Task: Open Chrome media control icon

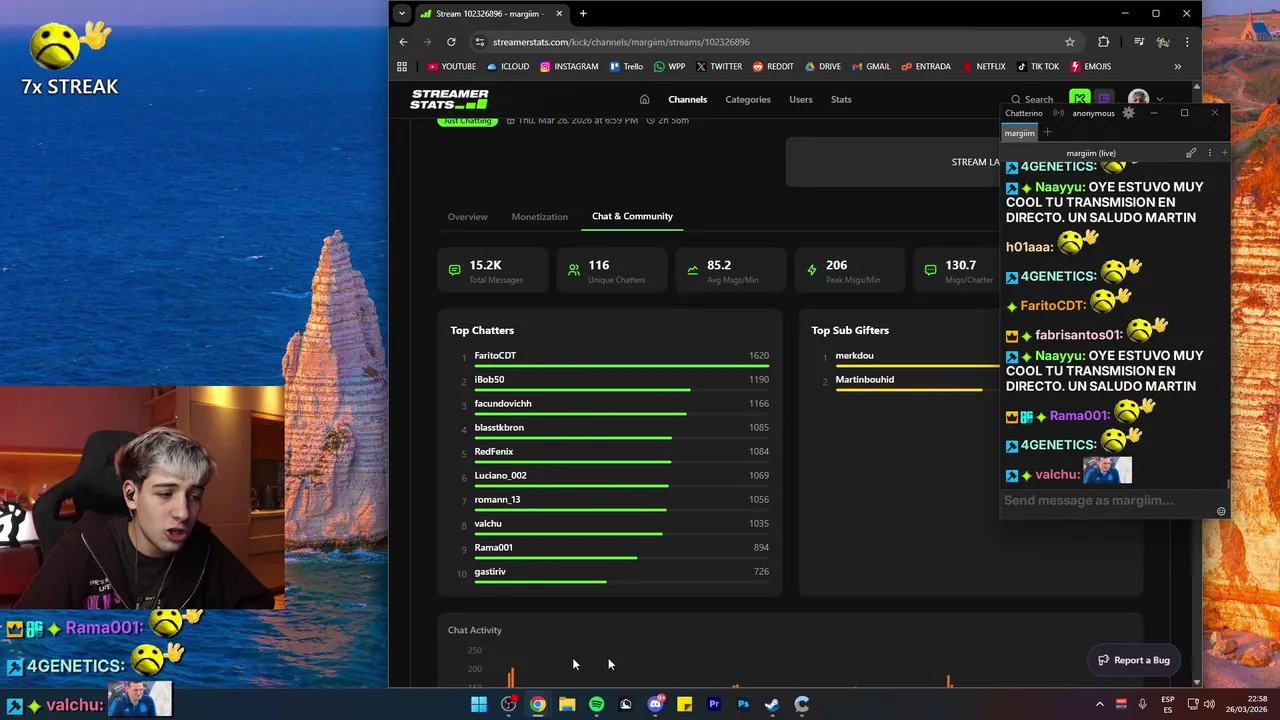Action: tap(1139, 42)
